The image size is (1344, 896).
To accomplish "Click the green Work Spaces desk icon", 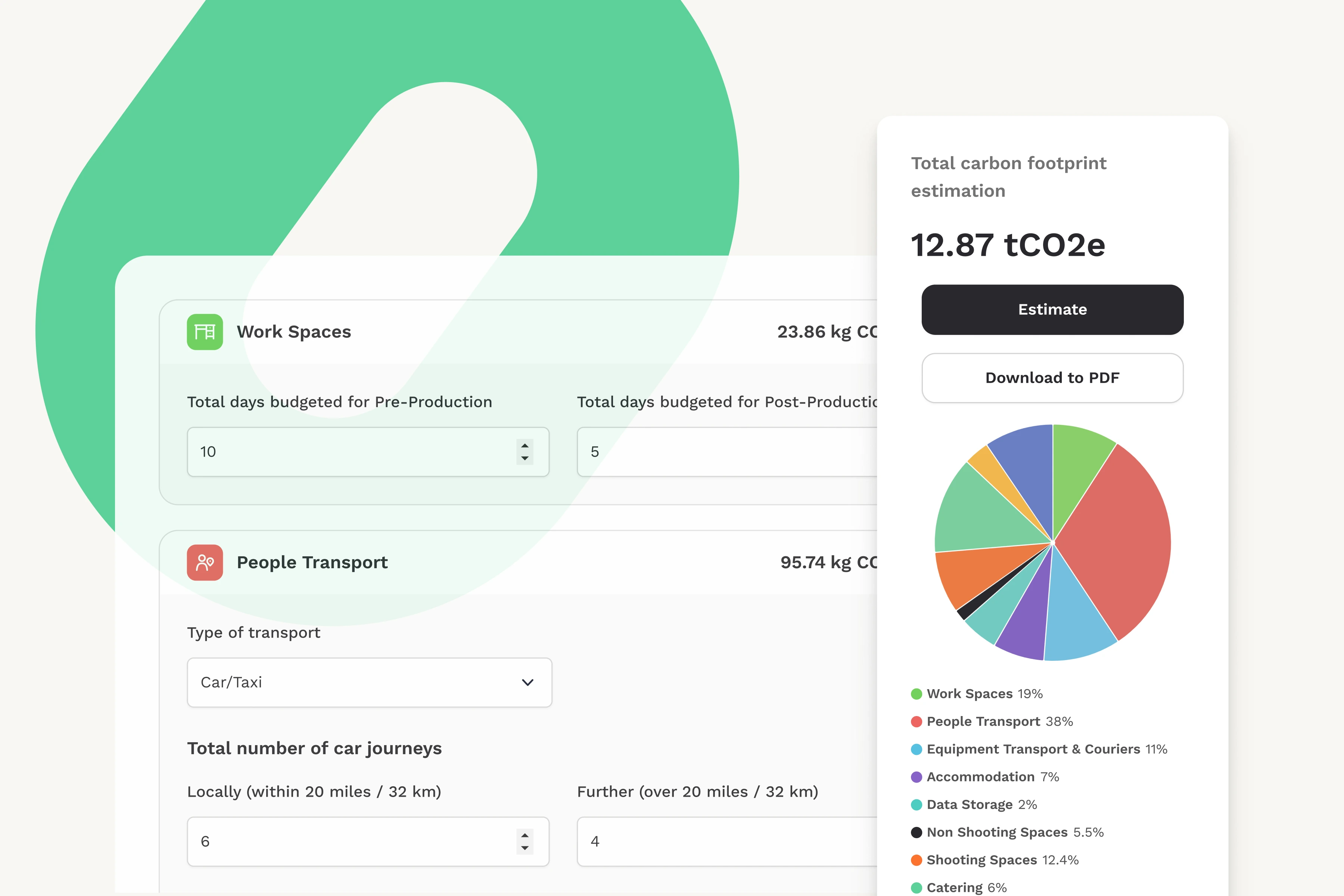I will [205, 332].
